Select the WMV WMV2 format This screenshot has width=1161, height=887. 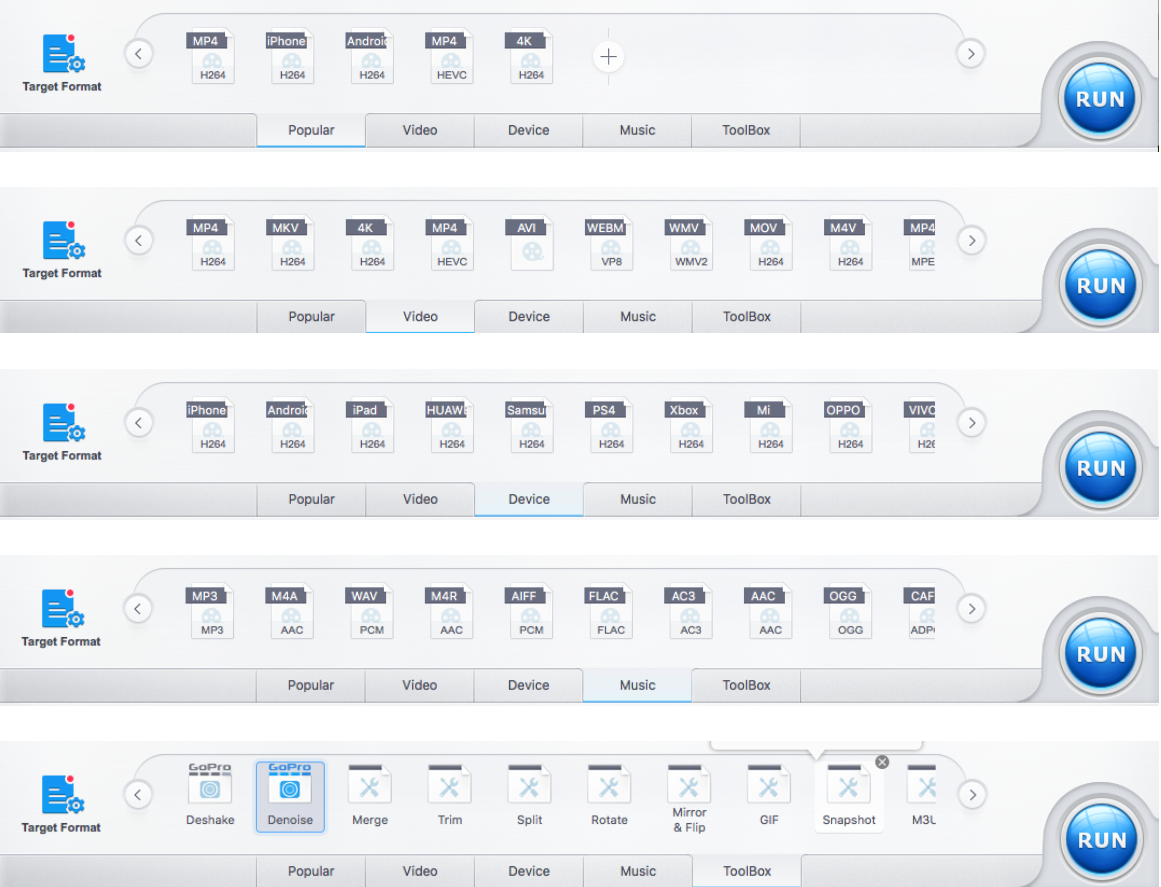pyautogui.click(x=690, y=243)
